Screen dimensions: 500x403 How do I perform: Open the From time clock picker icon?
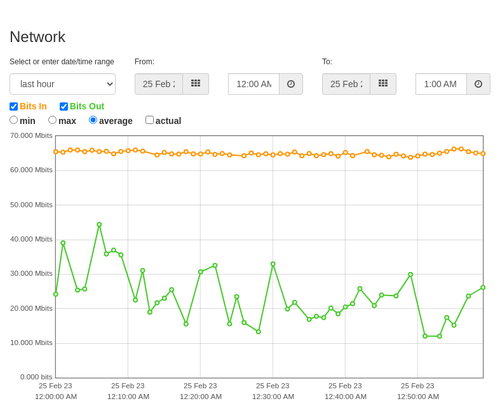[291, 84]
